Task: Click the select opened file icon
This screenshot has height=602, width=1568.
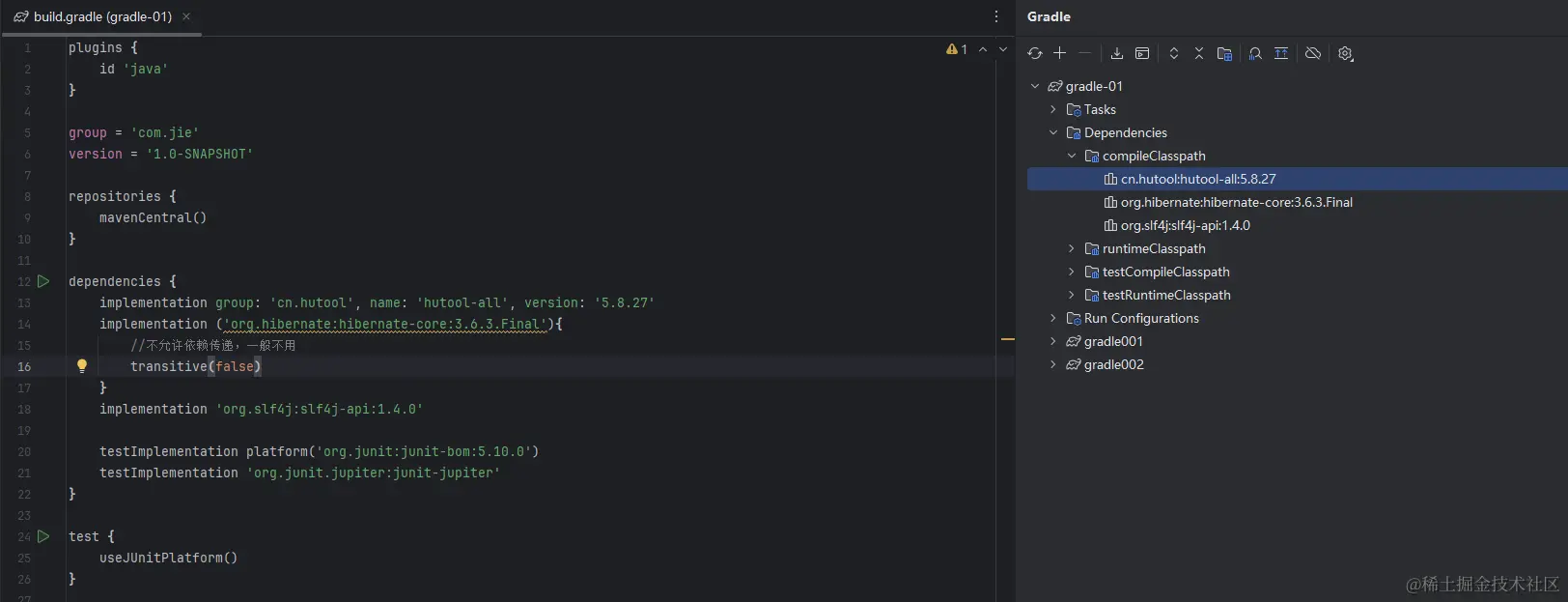Action: click(x=1281, y=53)
